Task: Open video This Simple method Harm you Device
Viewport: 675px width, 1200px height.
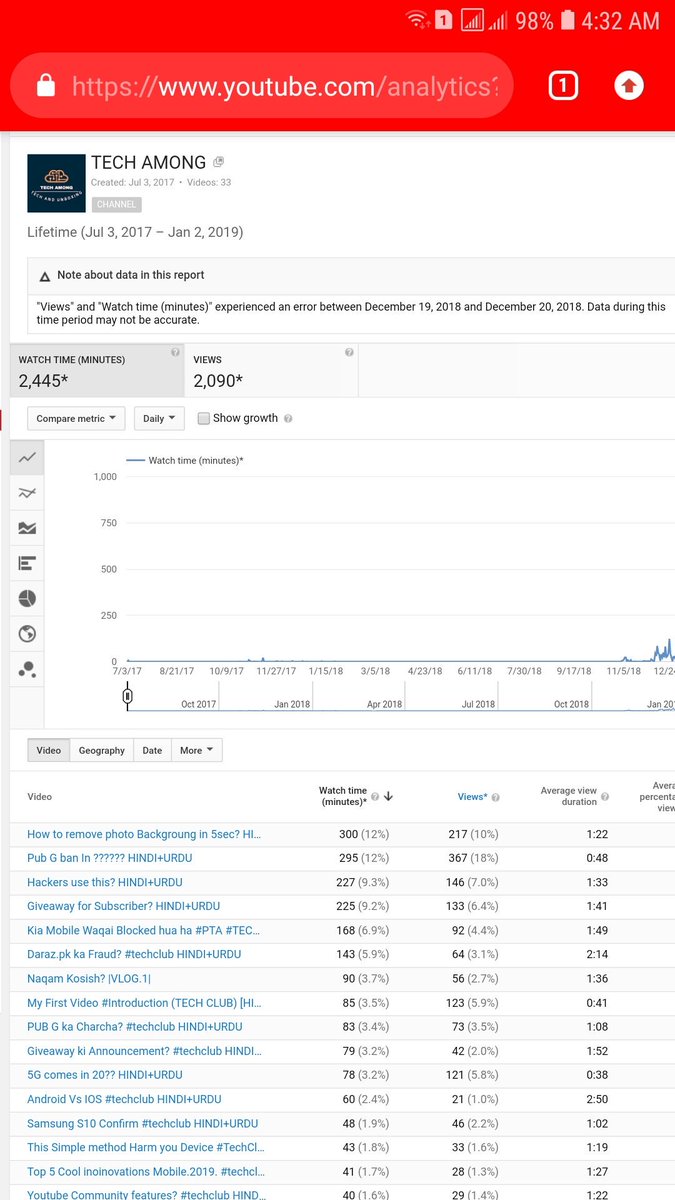Action: (x=146, y=1147)
